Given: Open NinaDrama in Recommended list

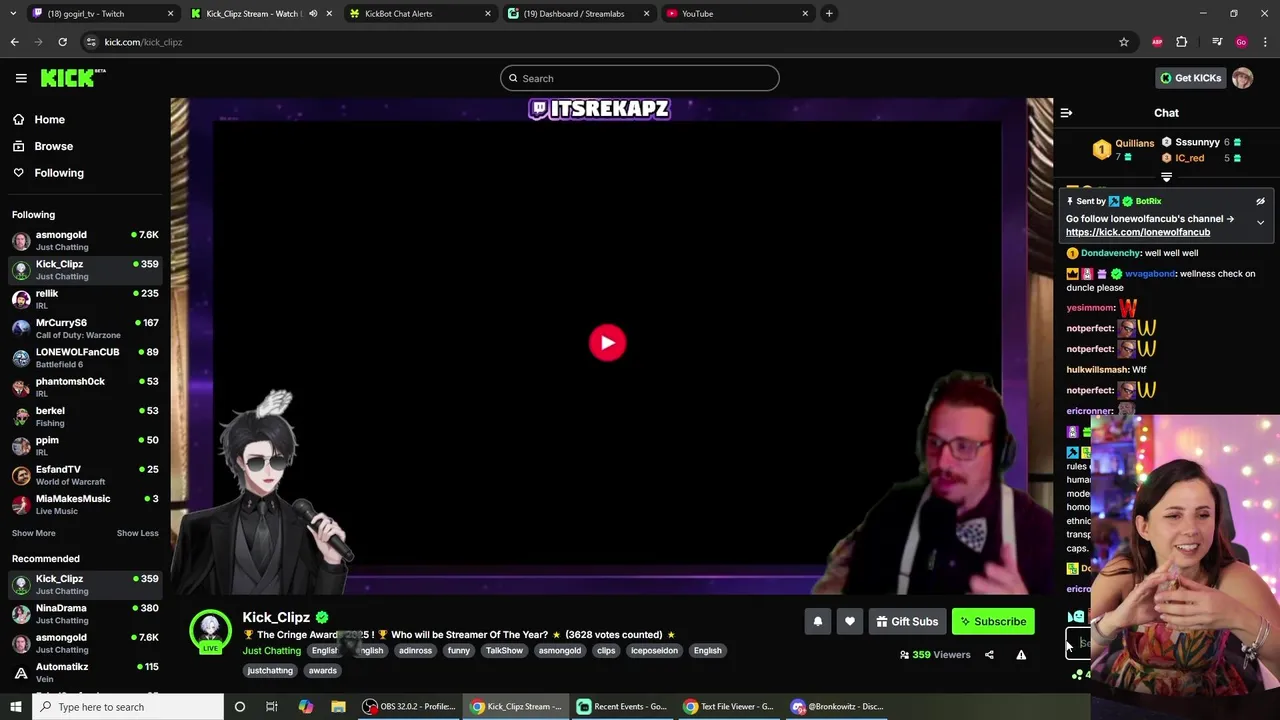Looking at the screenshot, I should 85,614.
